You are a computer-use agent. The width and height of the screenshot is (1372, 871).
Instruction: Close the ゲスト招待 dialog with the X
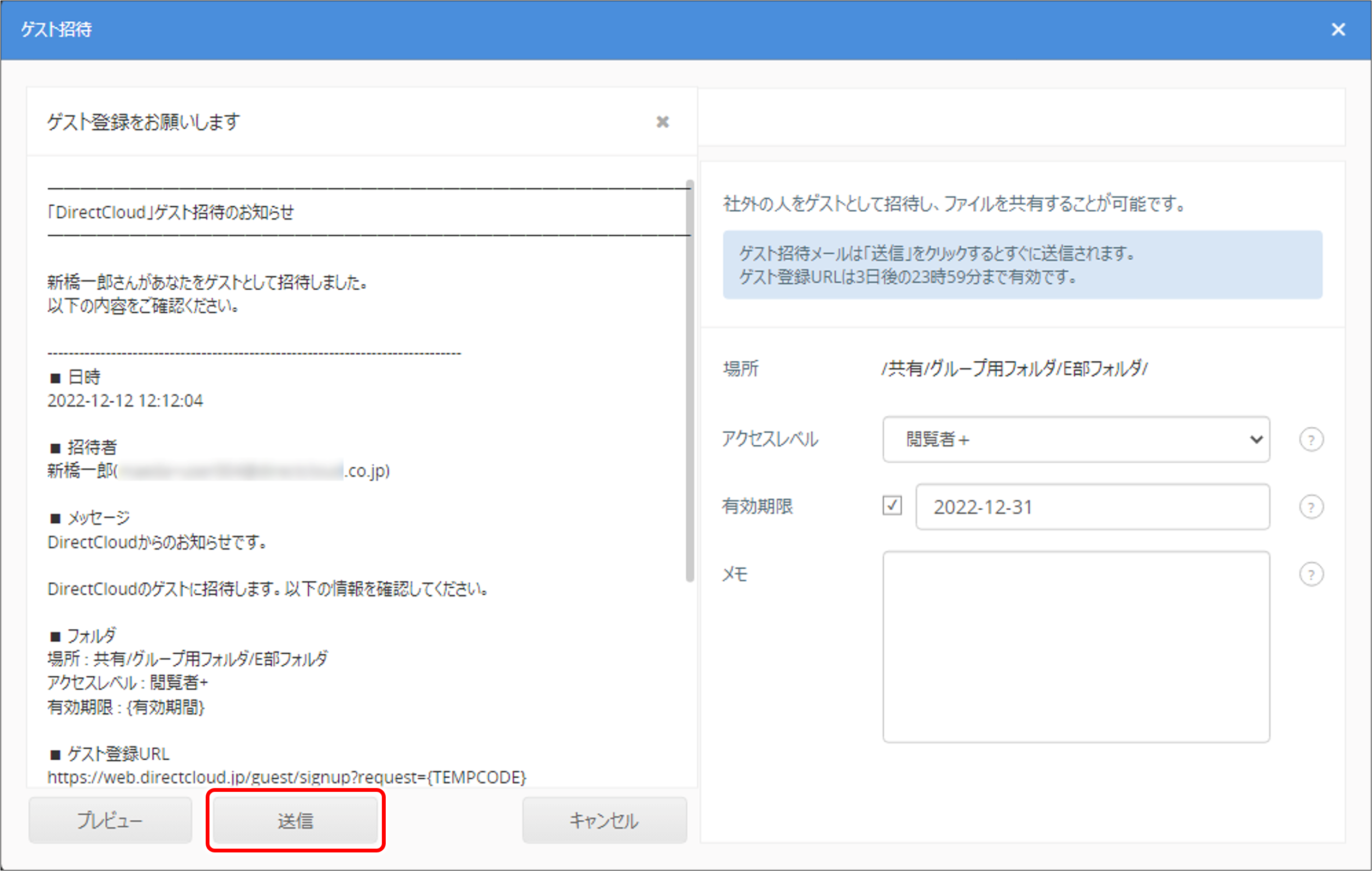(x=1338, y=29)
